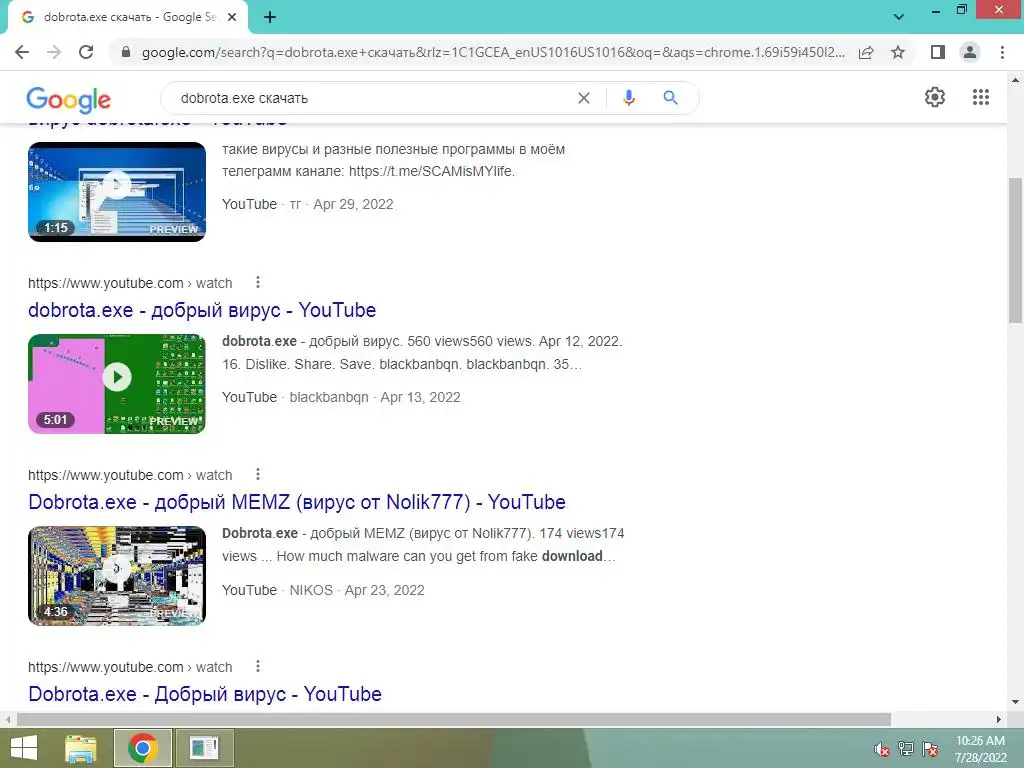Viewport: 1024px width, 768px height.
Task: Go back with the browser back arrow
Action: (x=22, y=52)
